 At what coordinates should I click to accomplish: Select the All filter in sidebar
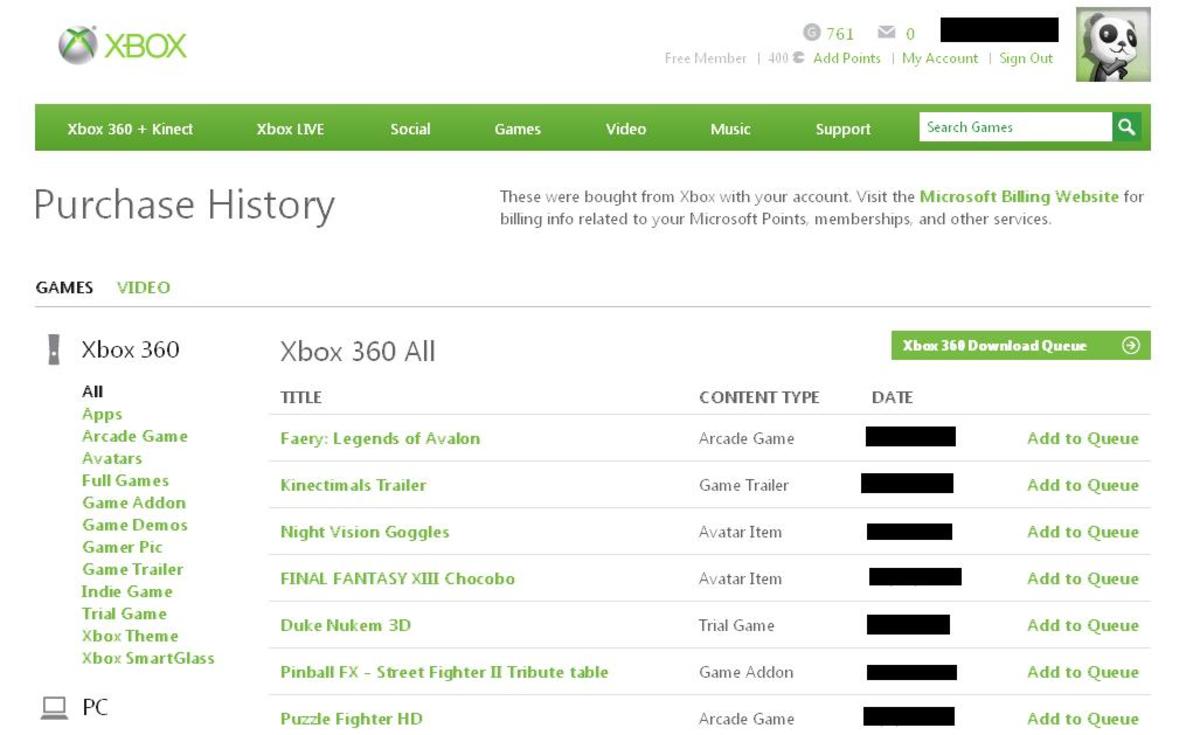[x=92, y=392]
